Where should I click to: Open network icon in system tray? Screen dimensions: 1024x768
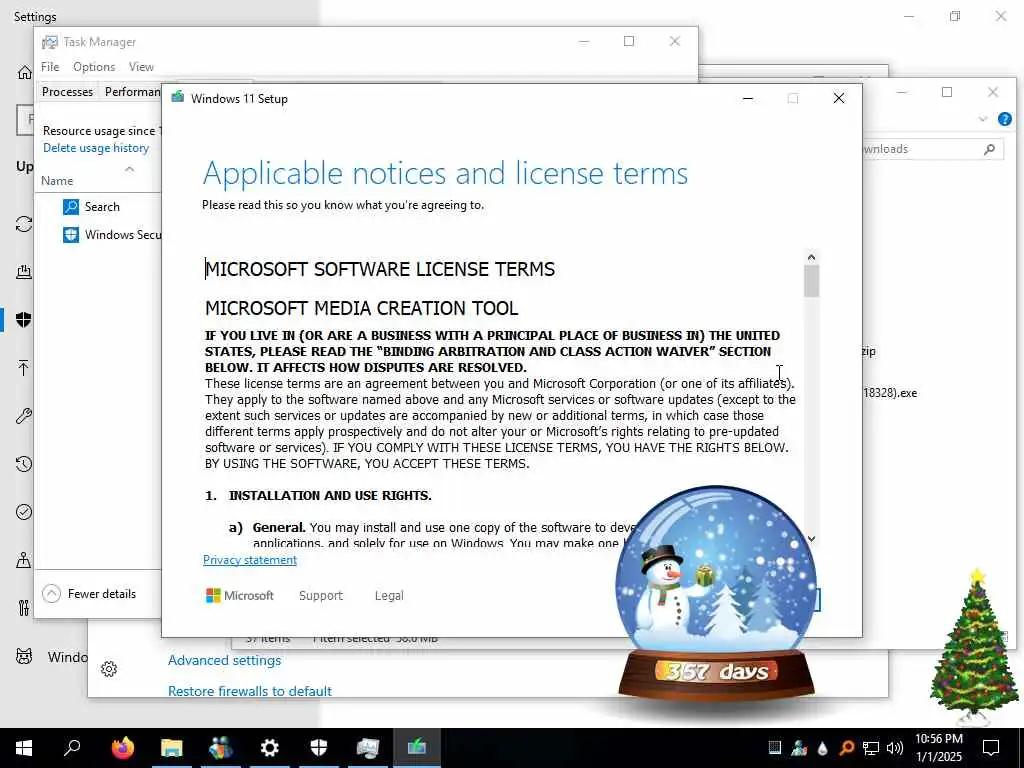click(x=871, y=748)
